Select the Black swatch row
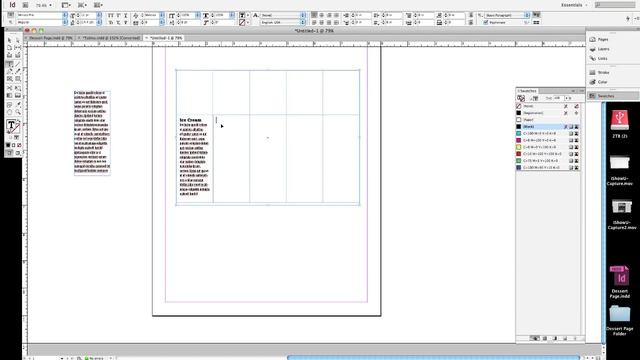This screenshot has height=360, width=640. pos(547,127)
